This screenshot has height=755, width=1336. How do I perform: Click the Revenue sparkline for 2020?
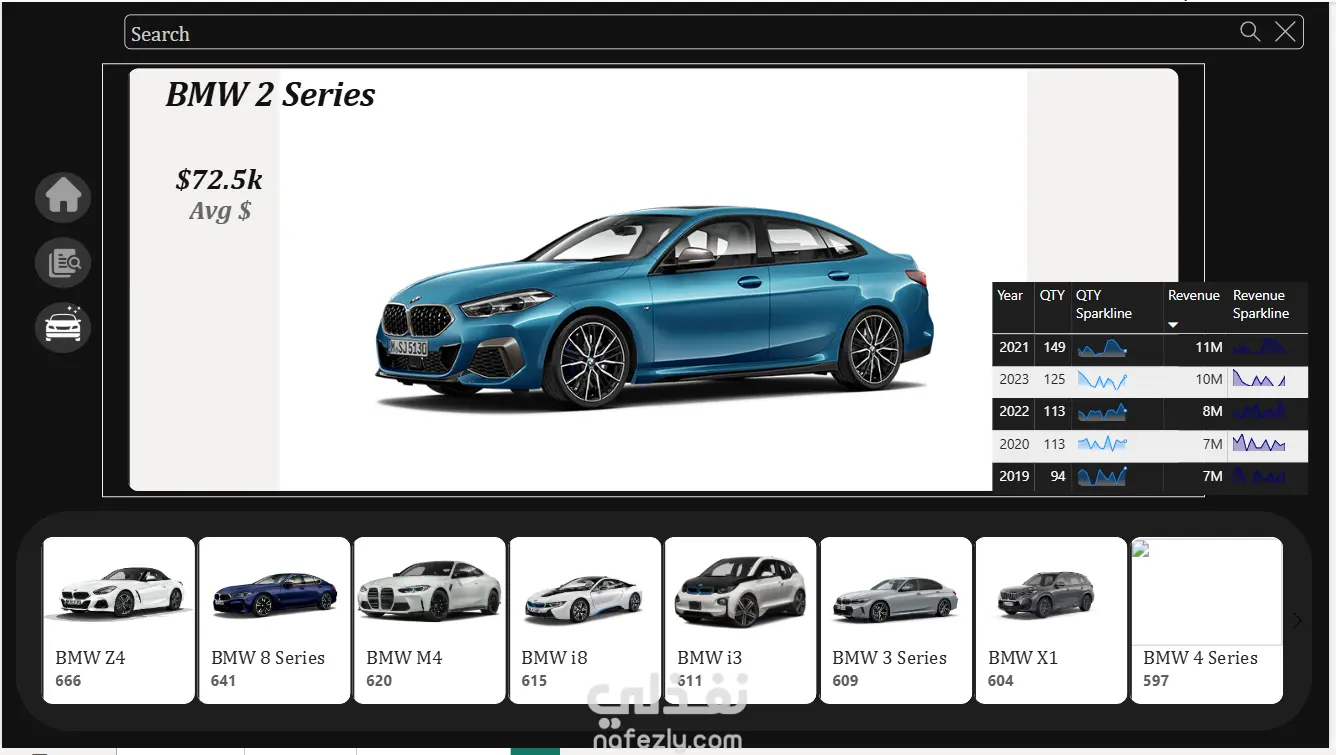(x=1259, y=443)
